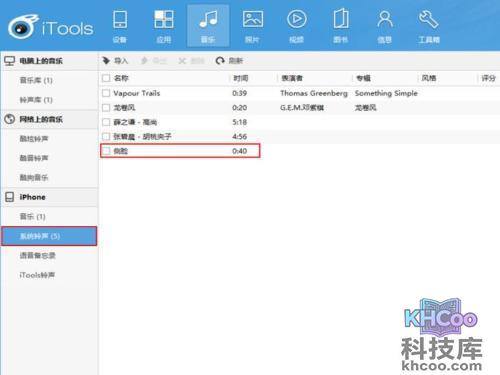Select the highlighted system ringtones (5) entry
This screenshot has height=375, width=500.
click(49, 236)
